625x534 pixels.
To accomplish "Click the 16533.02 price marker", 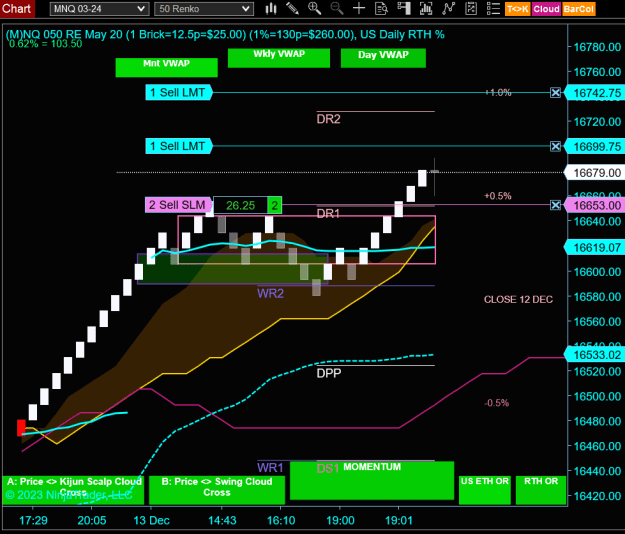I will point(595,355).
